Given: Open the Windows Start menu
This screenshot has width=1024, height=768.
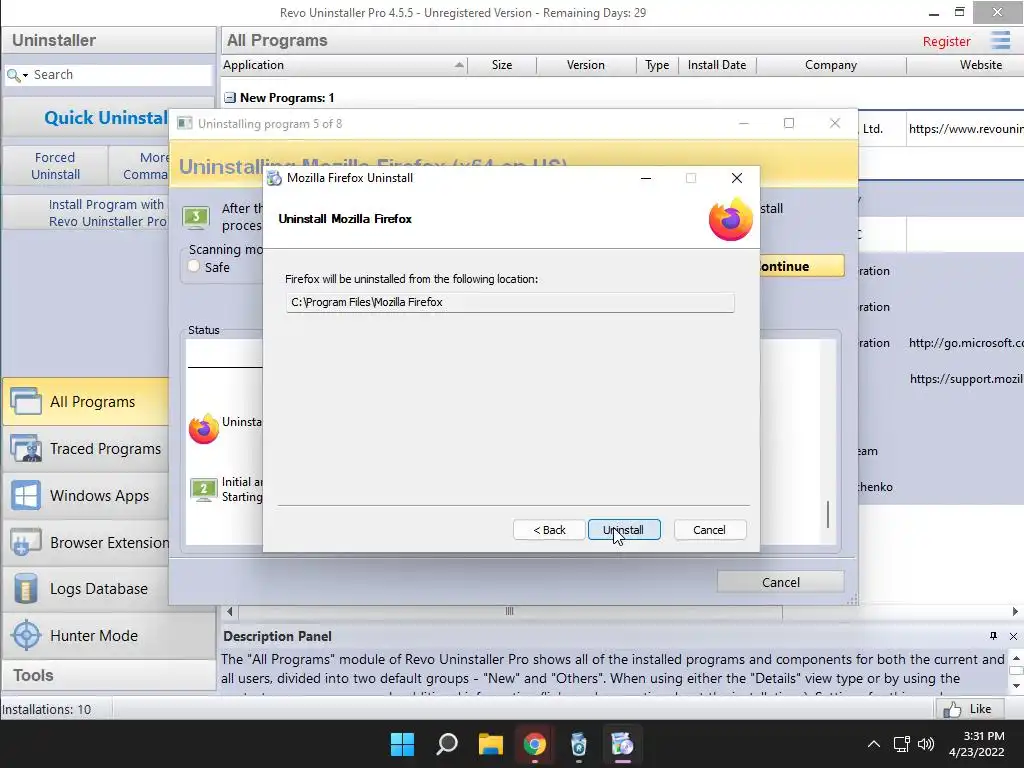Looking at the screenshot, I should coord(402,744).
